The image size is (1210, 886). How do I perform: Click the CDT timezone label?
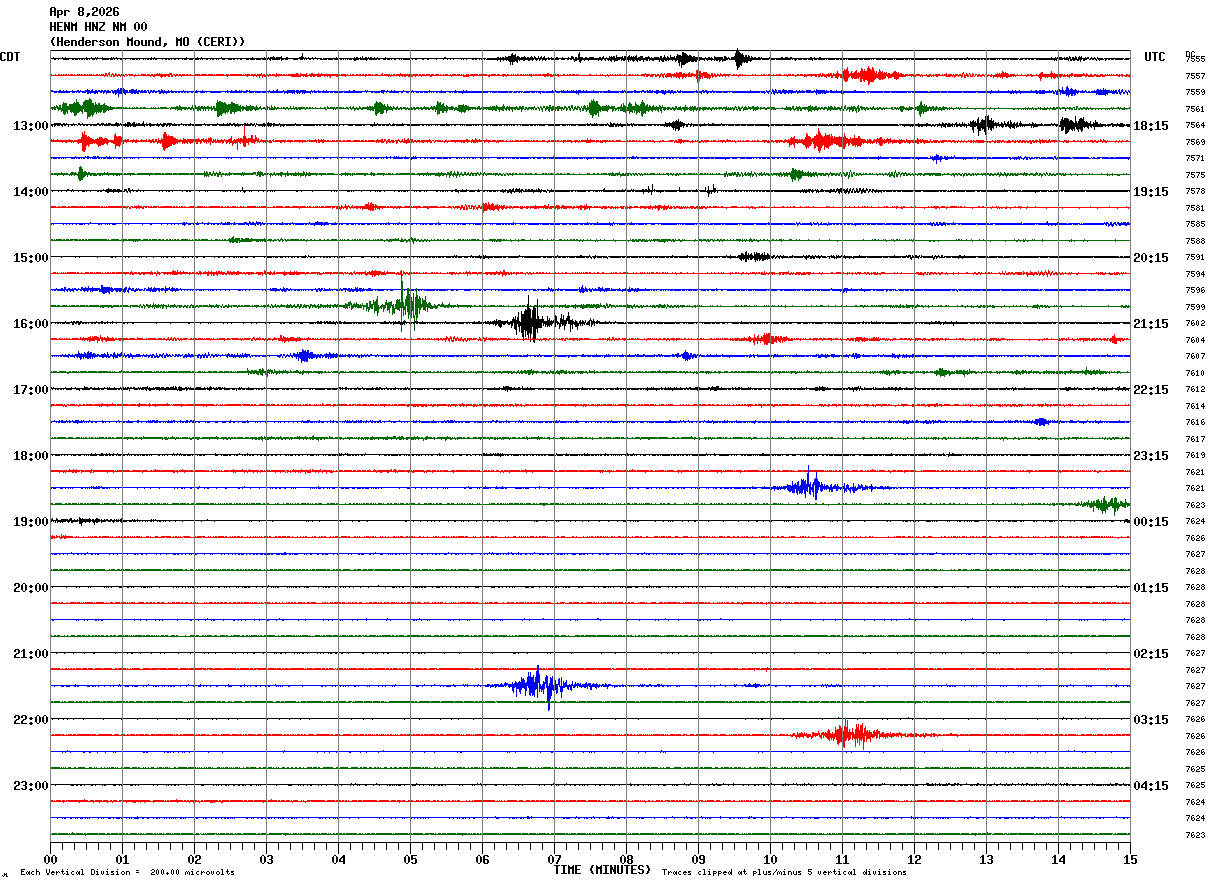(11, 57)
